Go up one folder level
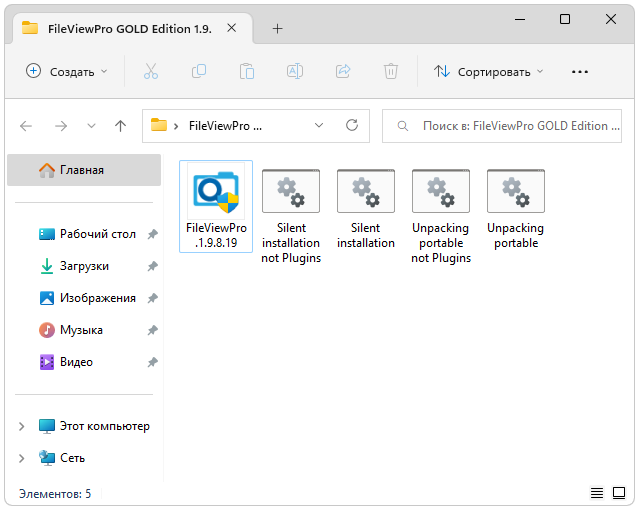The image size is (640, 510). click(x=120, y=126)
